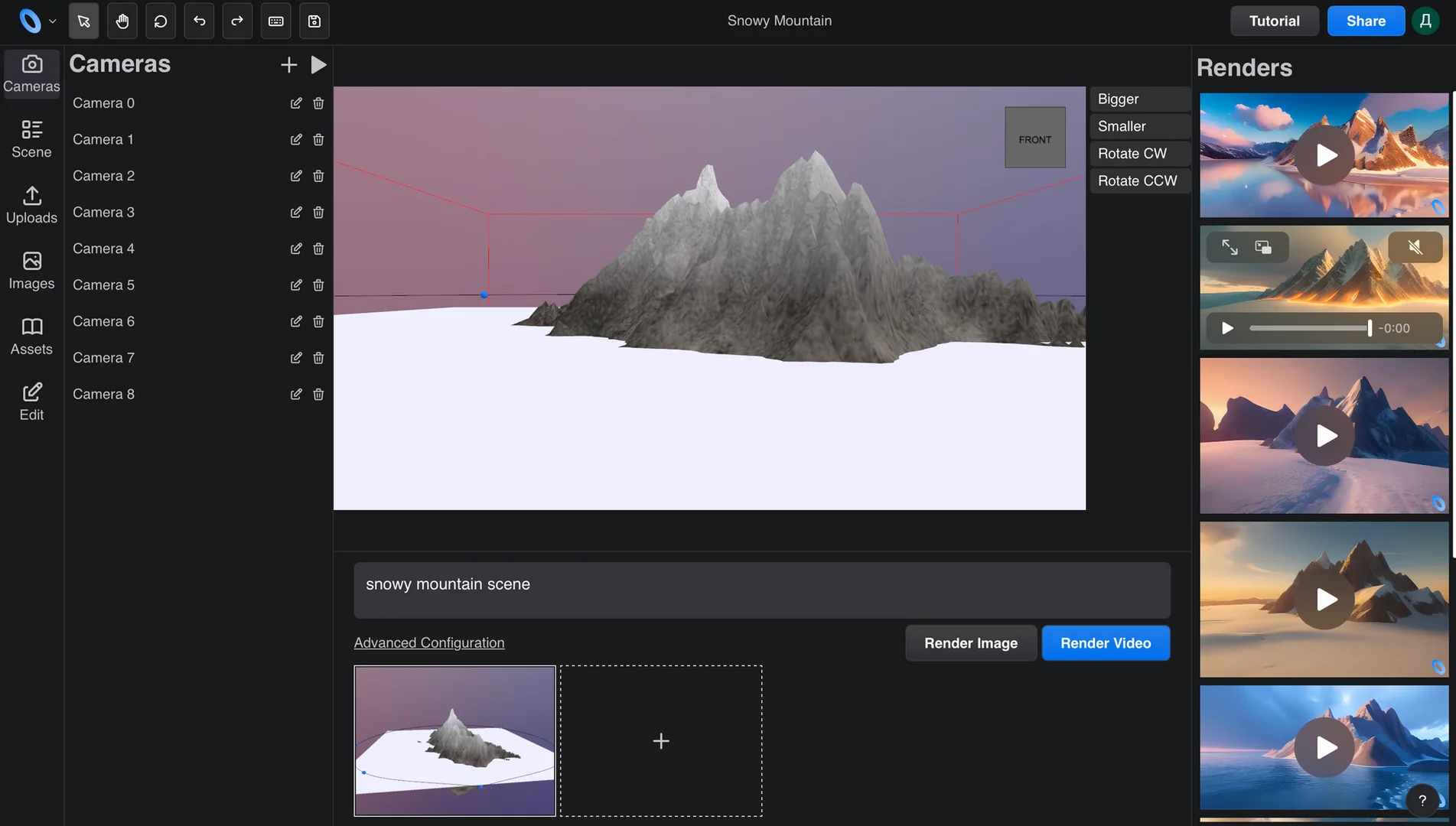The height and width of the screenshot is (826, 1456).
Task: Edit Camera 5 with pencil icon
Action: [296, 285]
